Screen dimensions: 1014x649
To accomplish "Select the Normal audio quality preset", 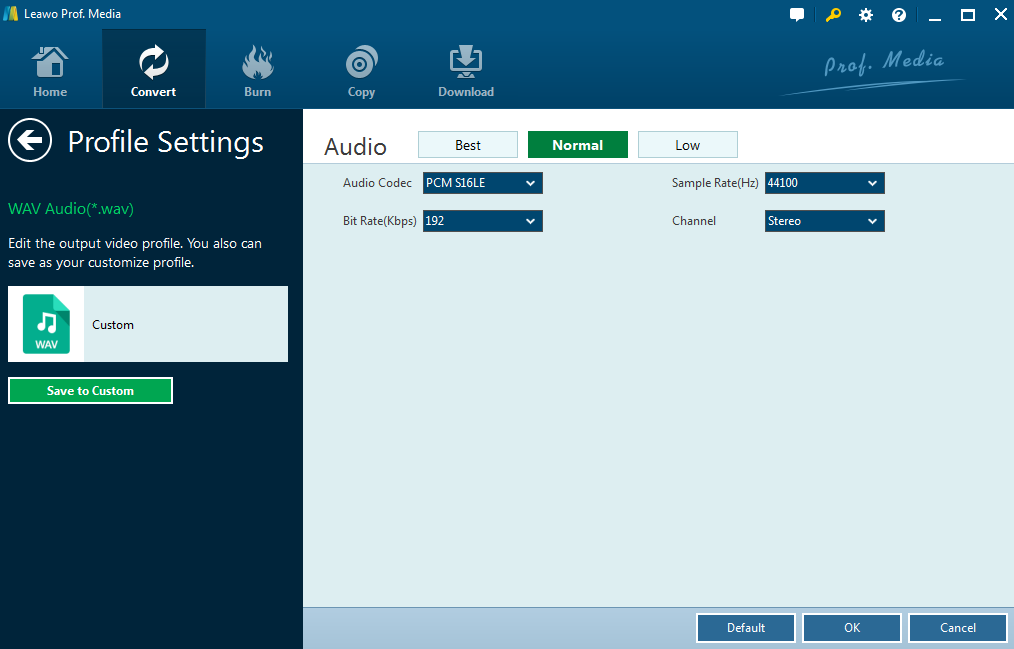I will coord(577,145).
